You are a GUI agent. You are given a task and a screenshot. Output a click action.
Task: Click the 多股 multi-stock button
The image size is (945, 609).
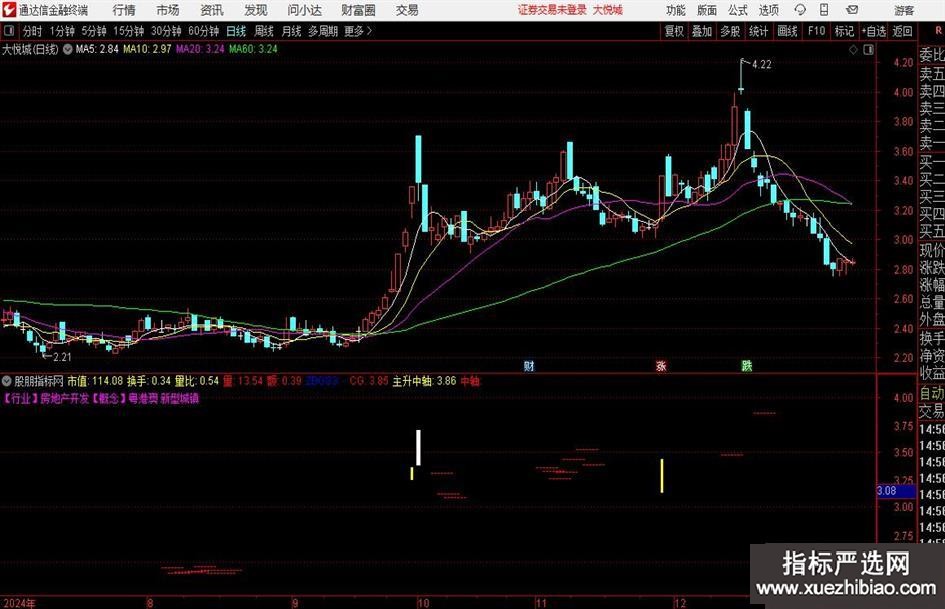coord(730,31)
